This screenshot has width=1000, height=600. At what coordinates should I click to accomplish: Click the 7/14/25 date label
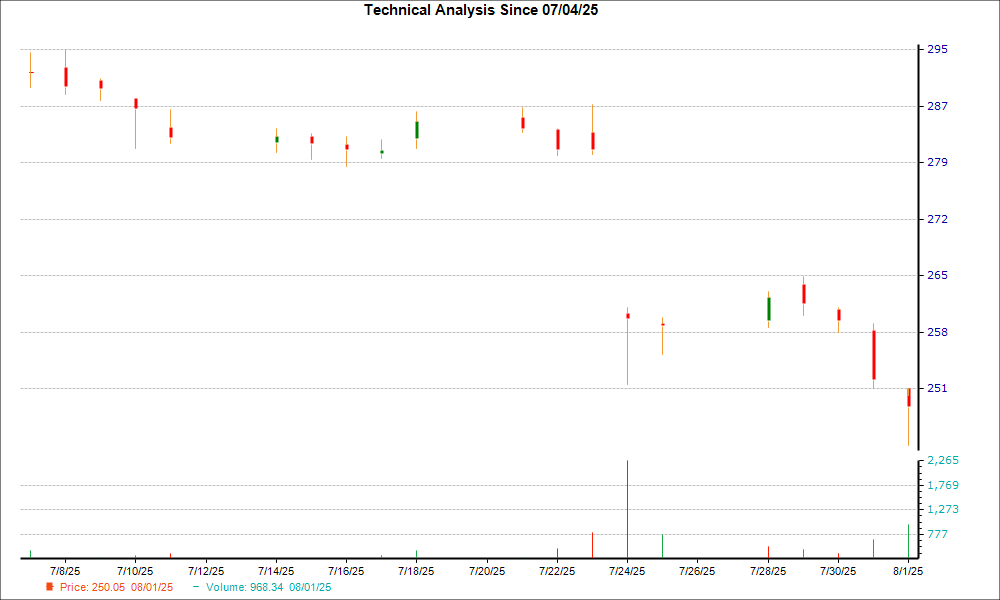[x=276, y=571]
